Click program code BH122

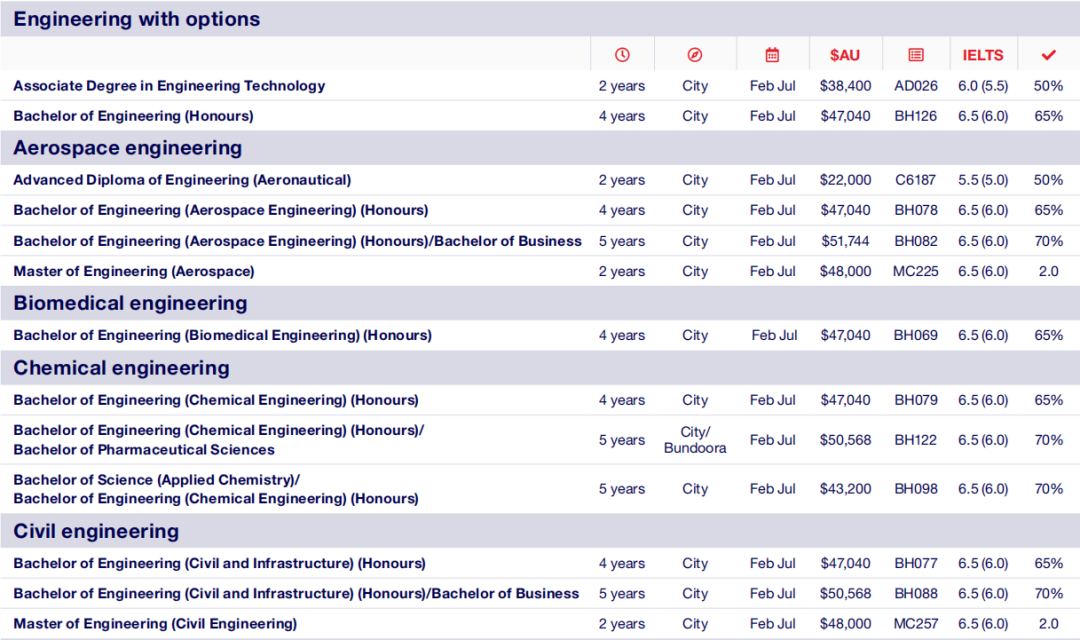coord(915,440)
